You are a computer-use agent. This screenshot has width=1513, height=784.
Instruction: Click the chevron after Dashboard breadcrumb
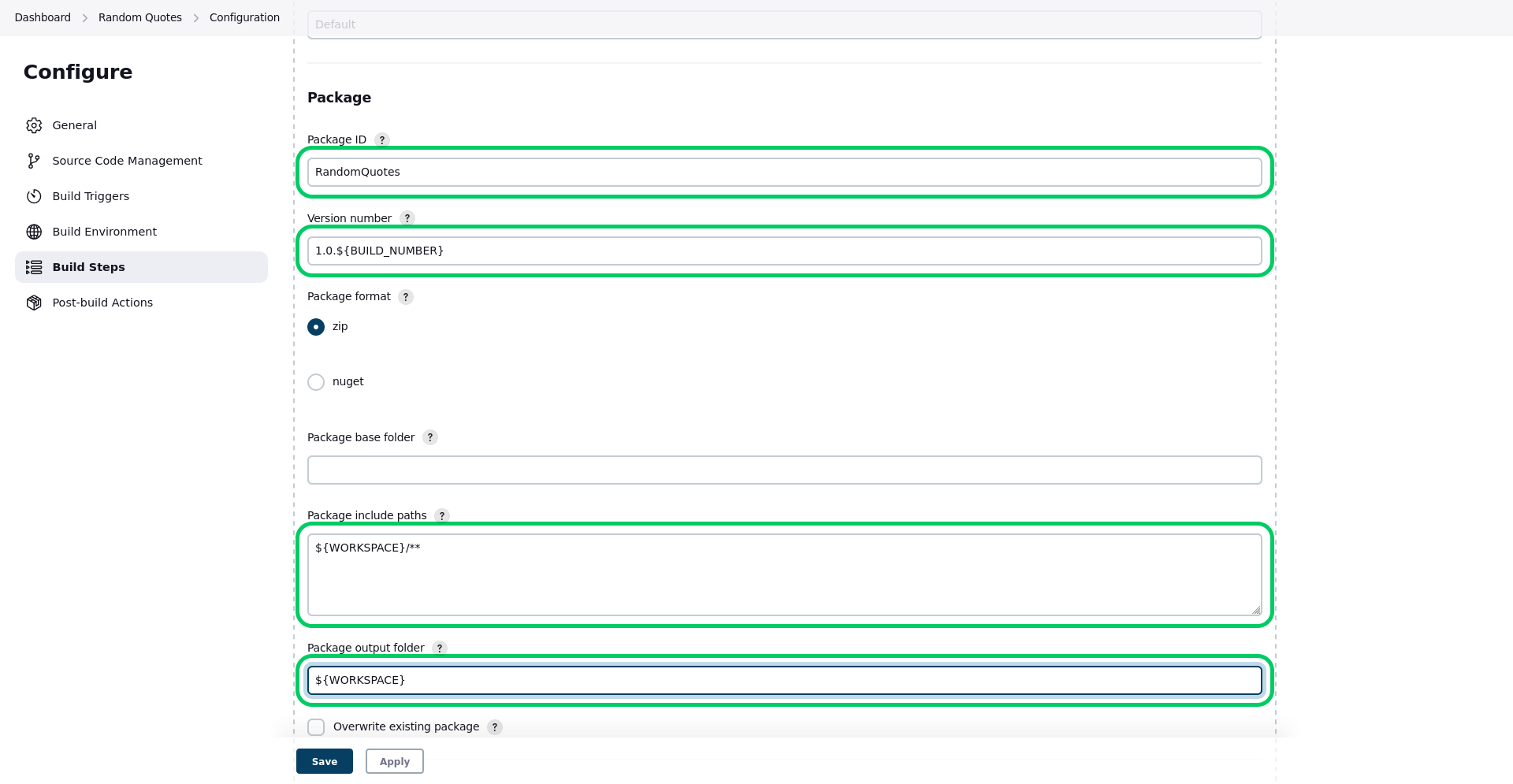[85, 18]
